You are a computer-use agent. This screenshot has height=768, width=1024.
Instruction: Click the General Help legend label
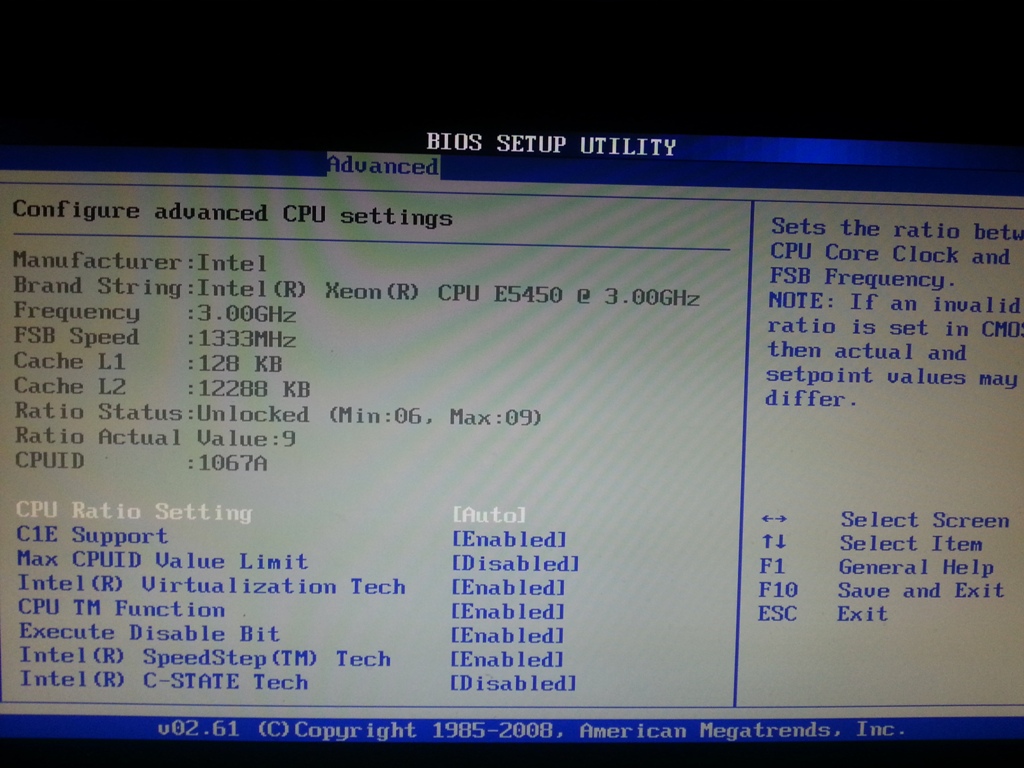coord(916,567)
